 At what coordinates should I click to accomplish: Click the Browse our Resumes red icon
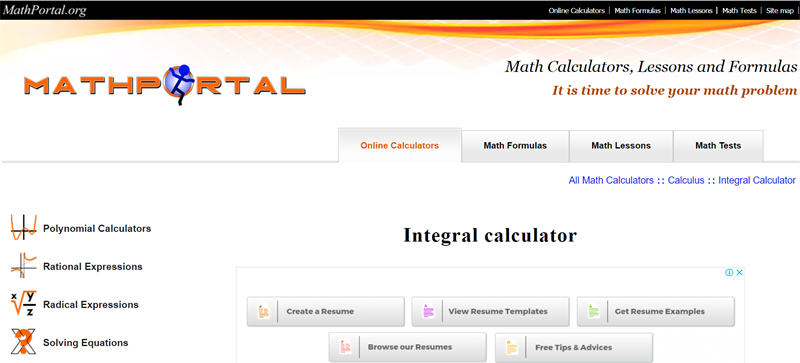point(345,347)
